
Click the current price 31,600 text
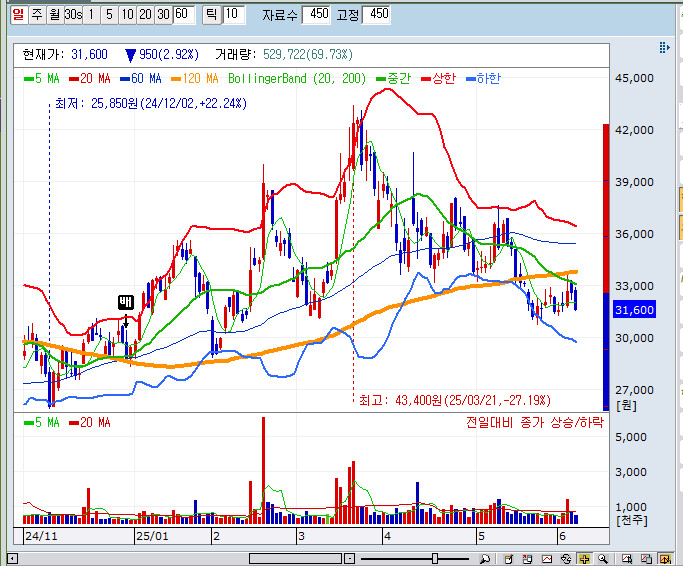coord(89,54)
